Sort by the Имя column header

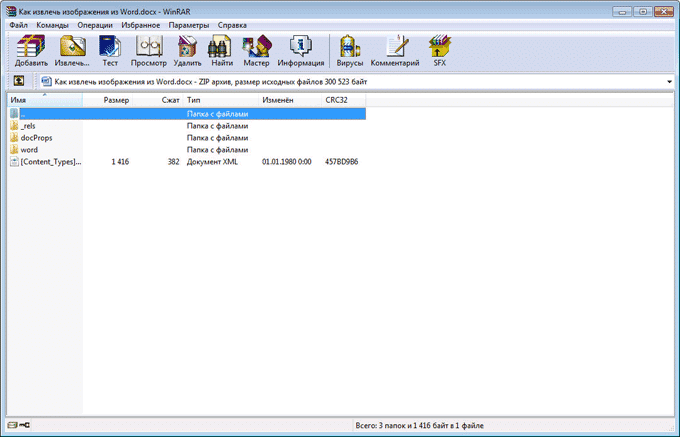click(45, 100)
